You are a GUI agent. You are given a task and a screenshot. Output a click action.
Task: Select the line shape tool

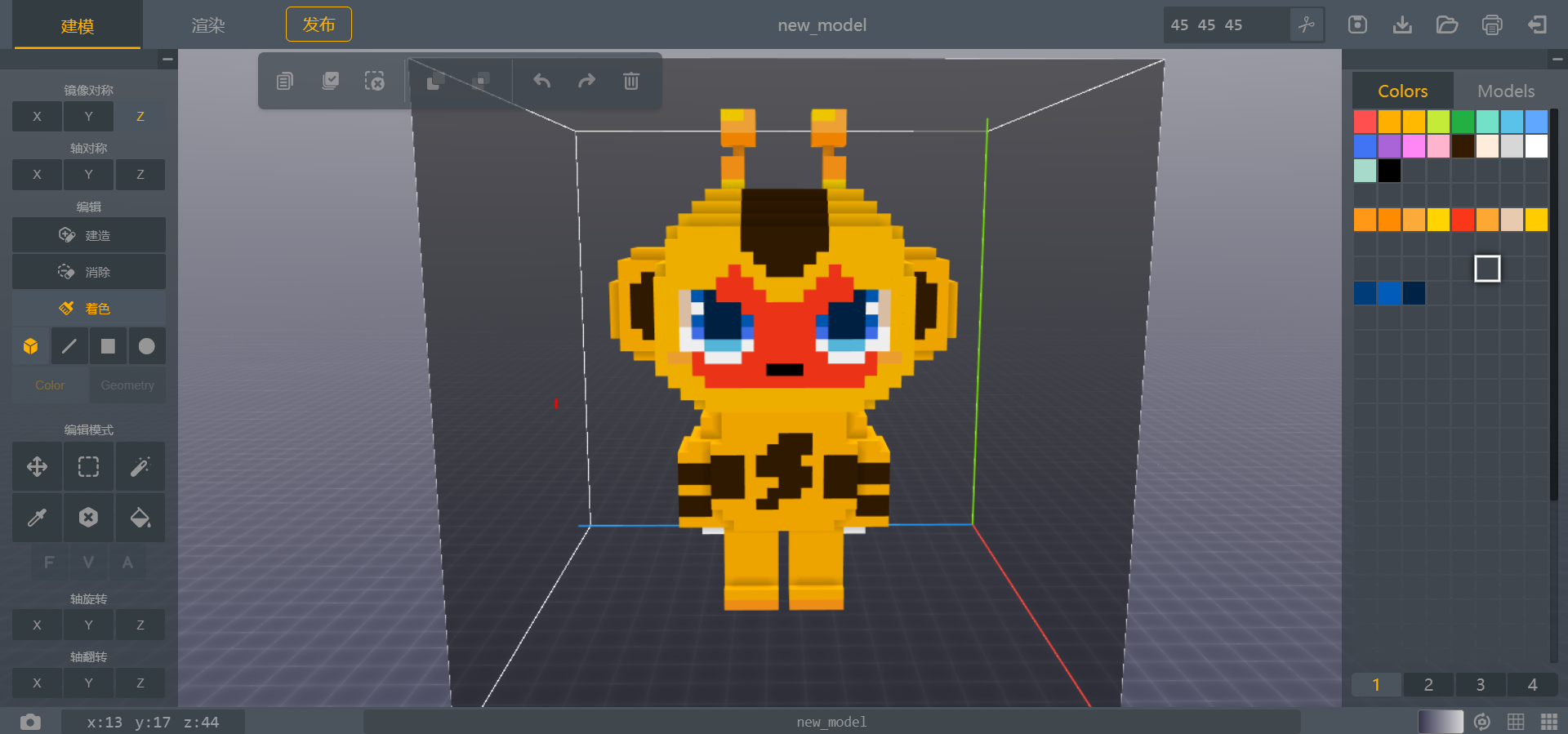[69, 346]
